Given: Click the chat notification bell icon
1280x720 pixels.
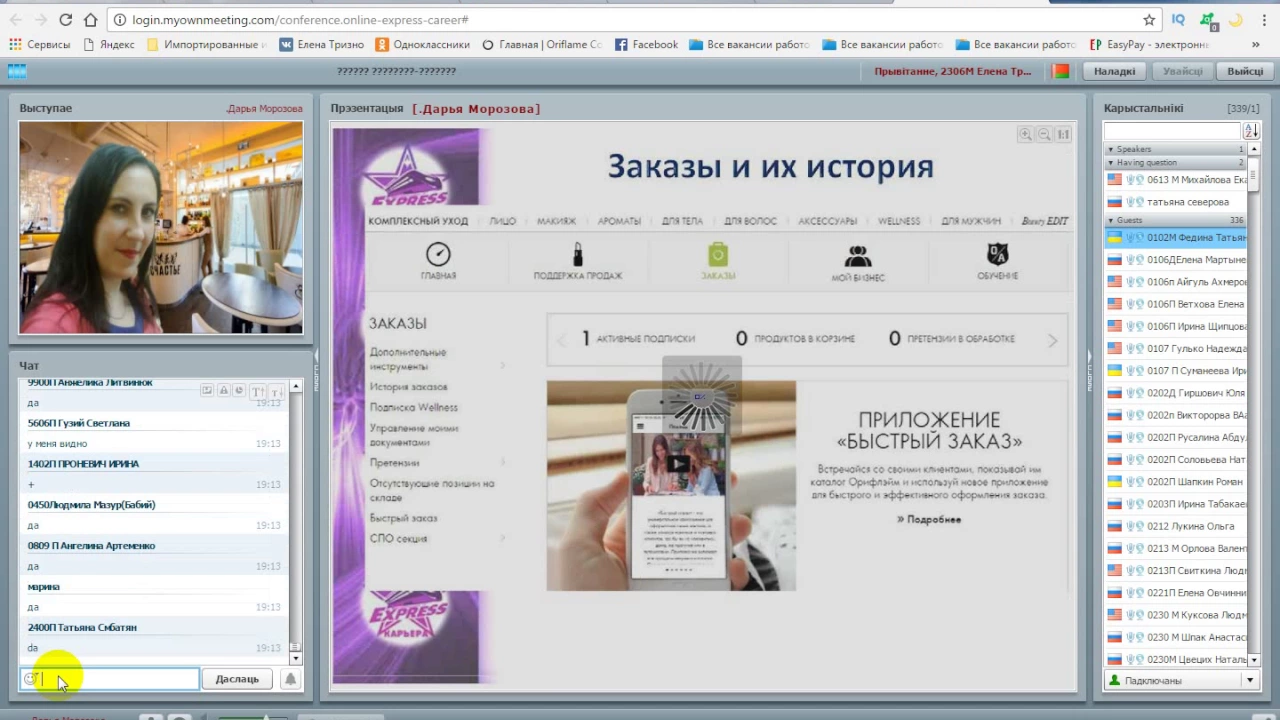Looking at the screenshot, I should pos(290,679).
